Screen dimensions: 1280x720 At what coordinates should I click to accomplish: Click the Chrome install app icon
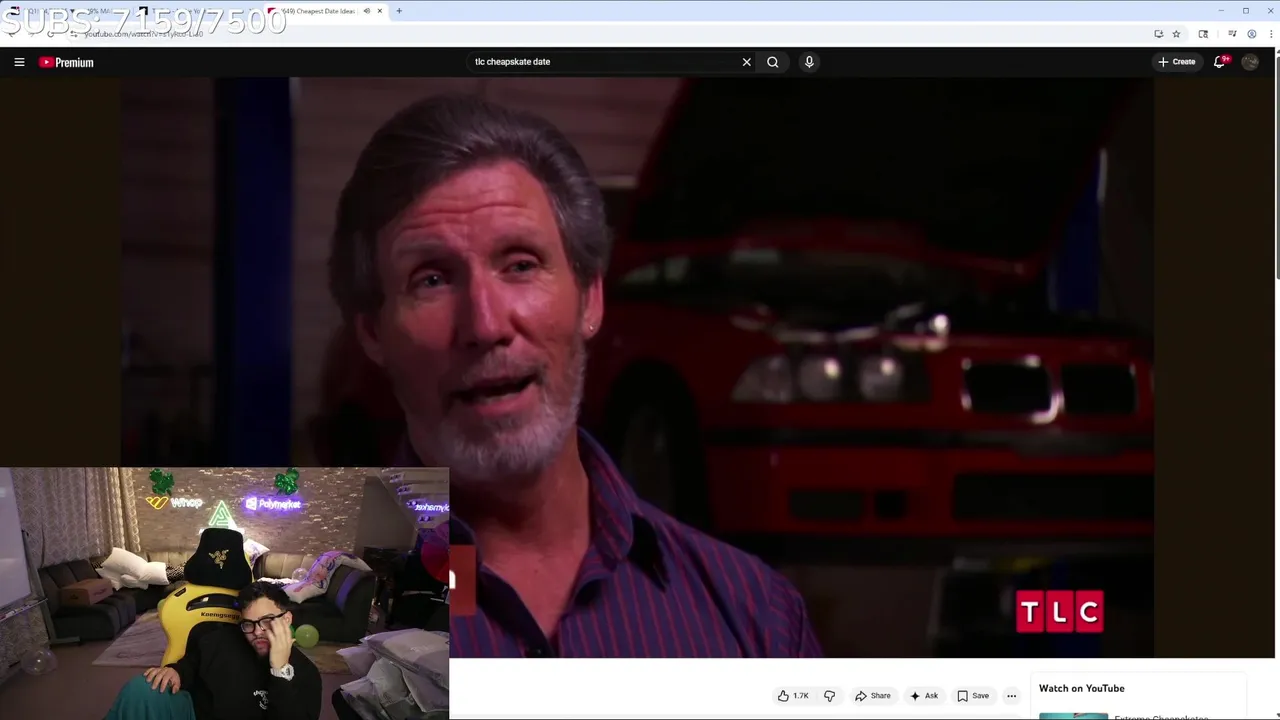coord(1158,34)
